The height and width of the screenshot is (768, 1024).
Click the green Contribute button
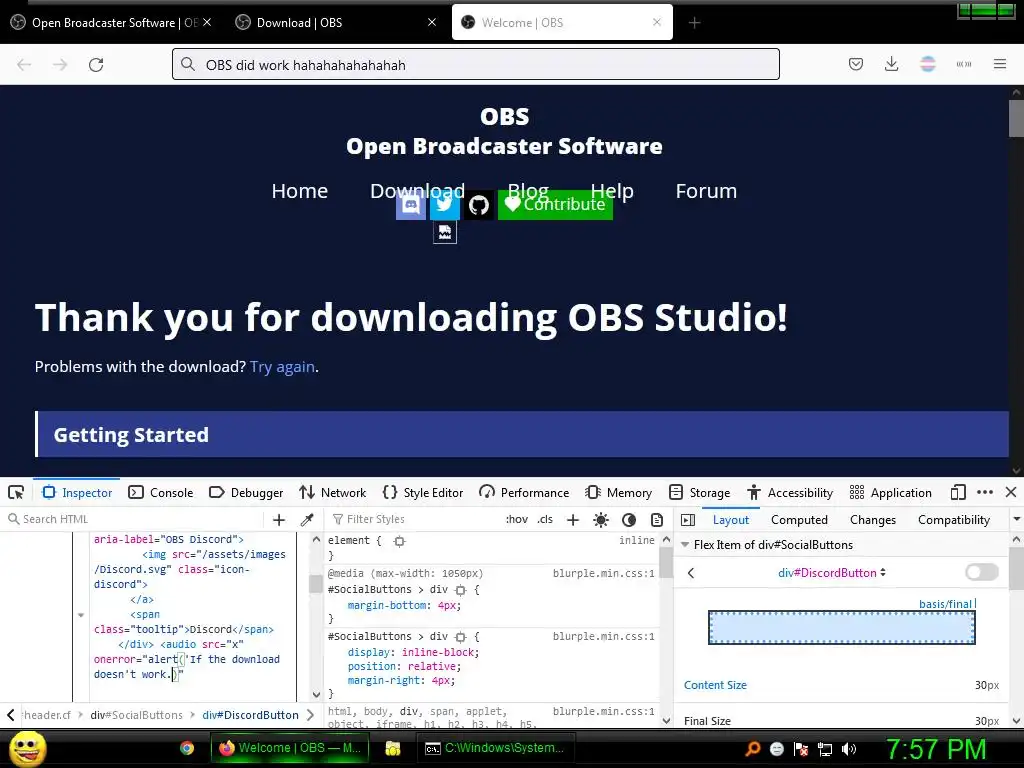[555, 205]
